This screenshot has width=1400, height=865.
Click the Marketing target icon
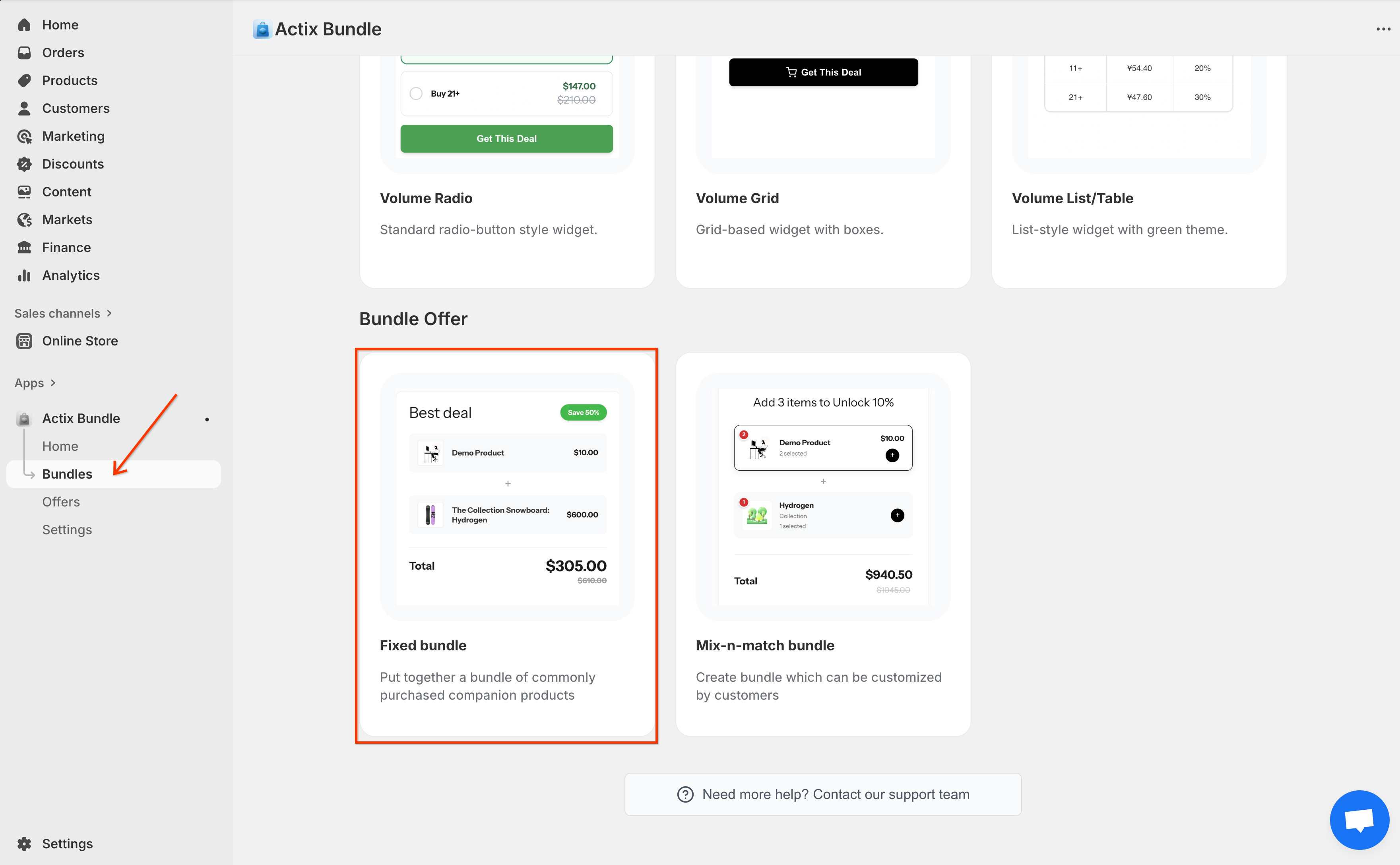(24, 136)
